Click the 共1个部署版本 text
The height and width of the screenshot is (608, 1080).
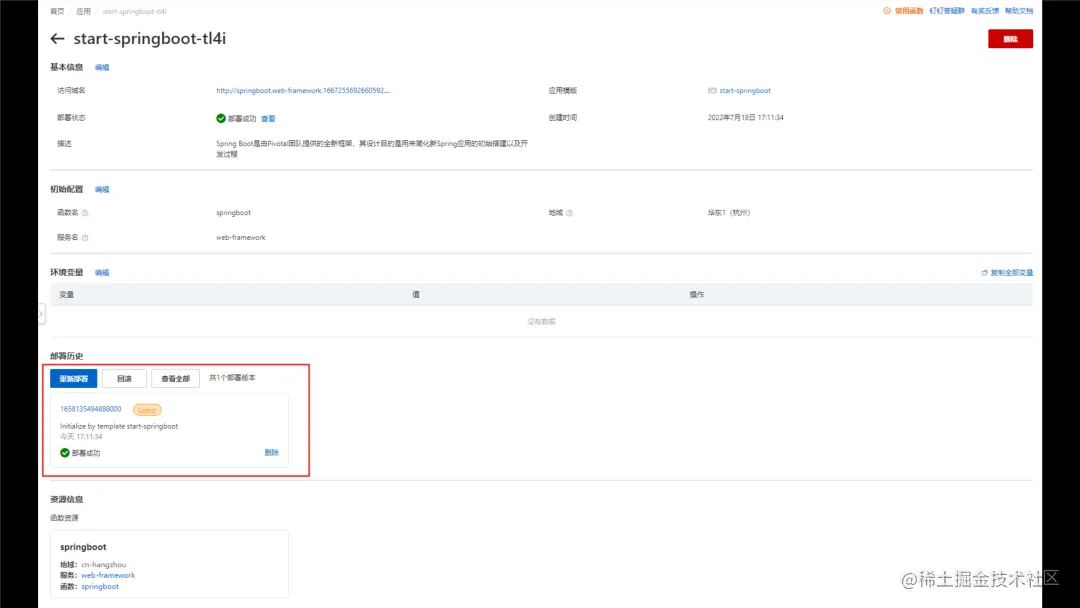[232, 378]
